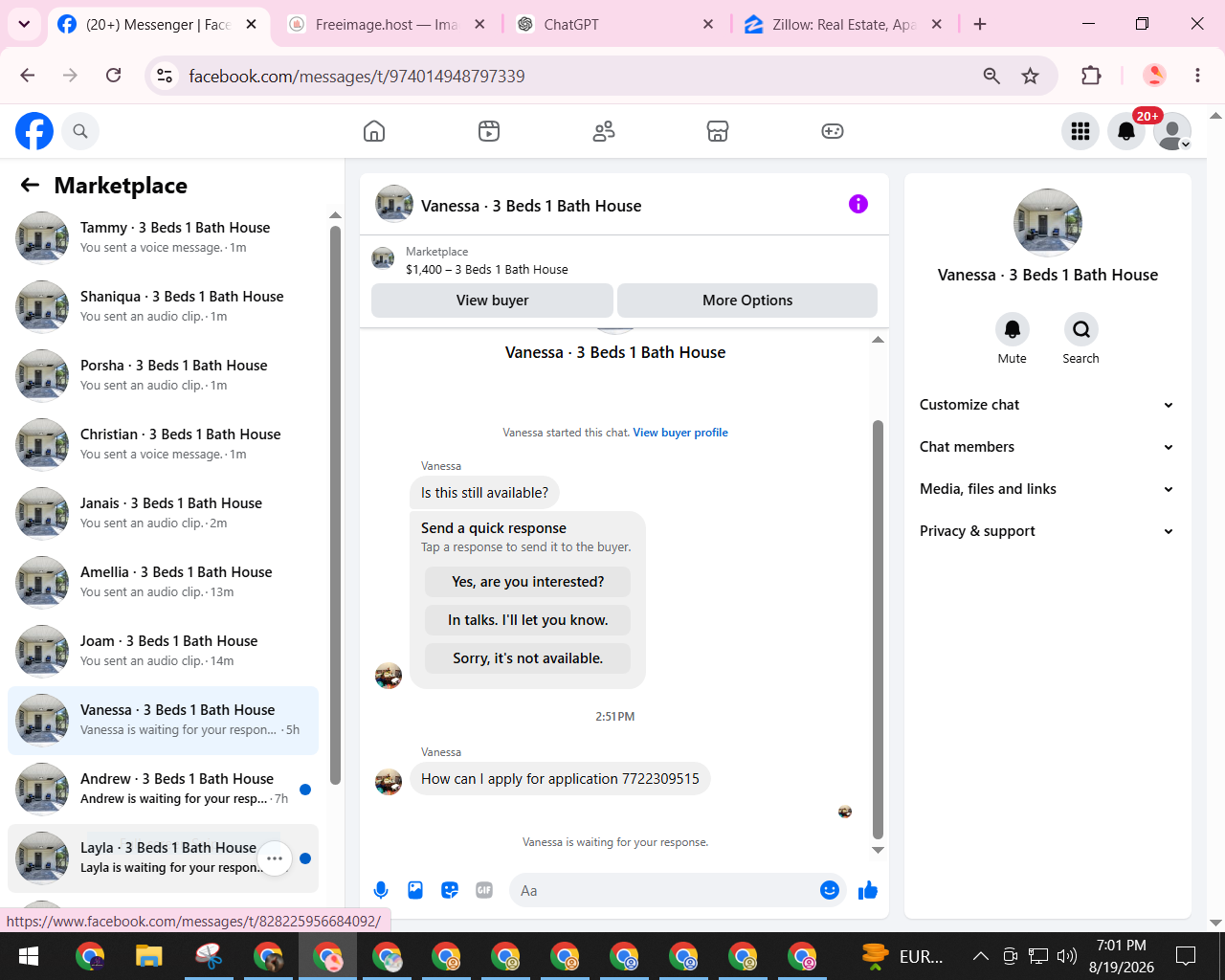Click the chat messages scrollbar

pyautogui.click(x=878, y=630)
